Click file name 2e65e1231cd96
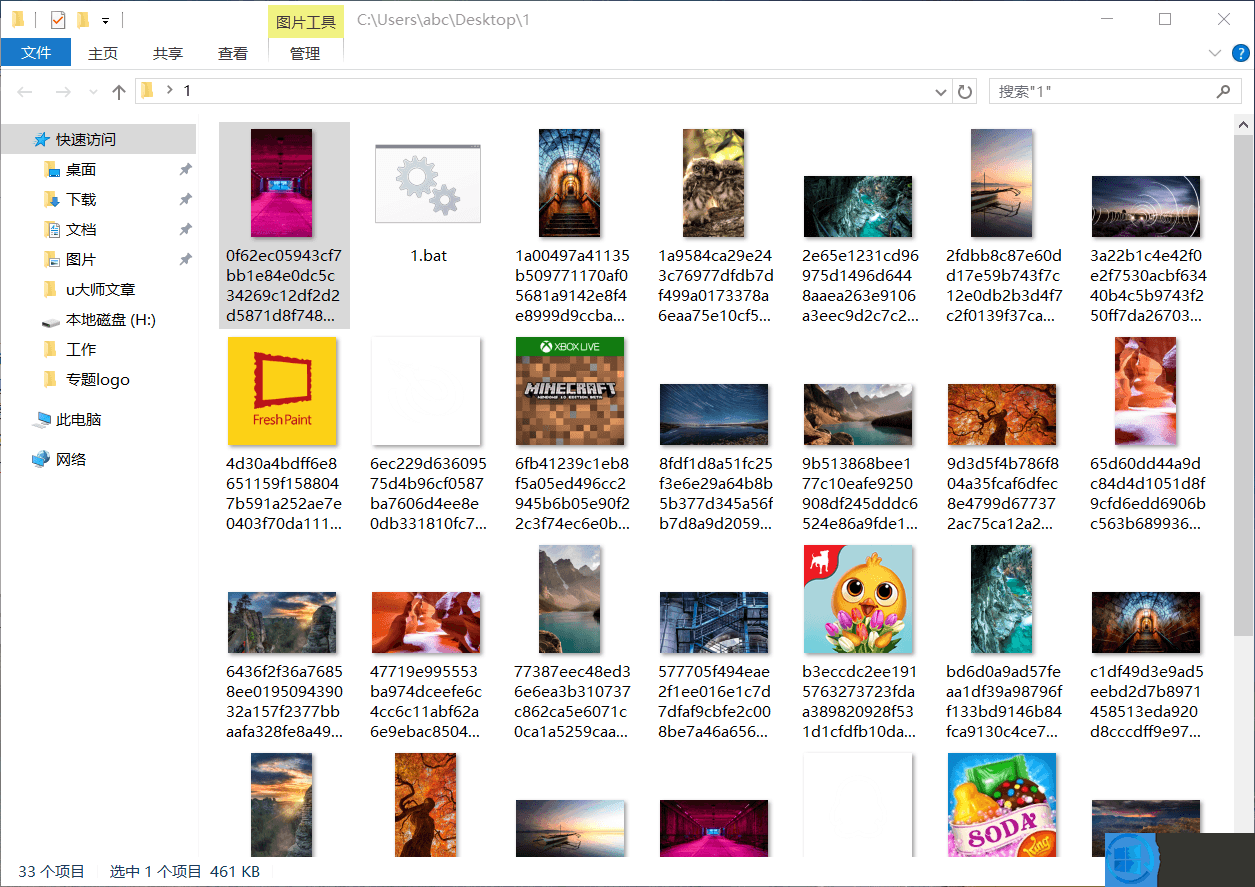 tap(858, 286)
